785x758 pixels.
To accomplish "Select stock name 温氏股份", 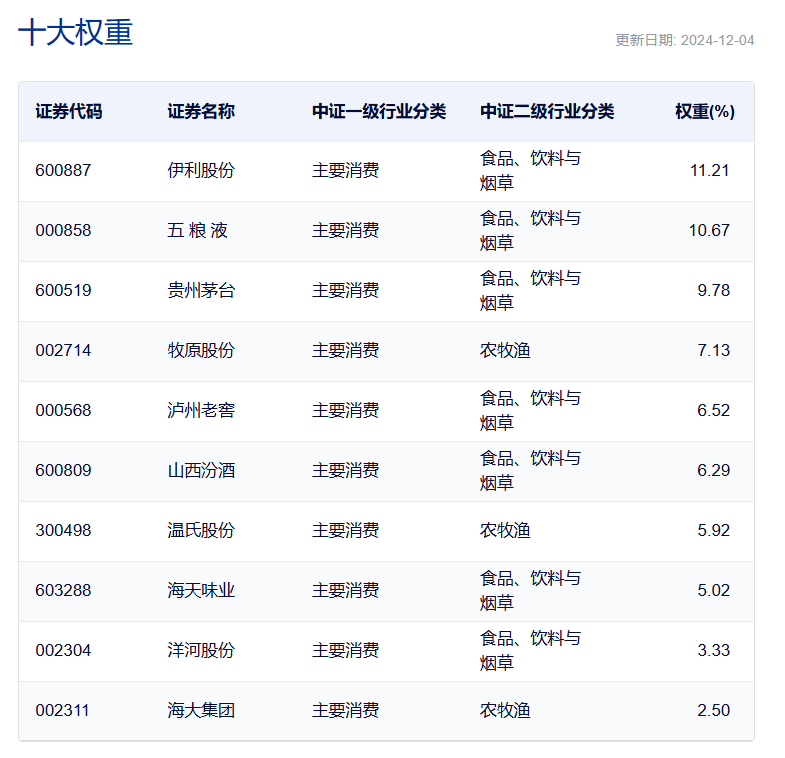I will pyautogui.click(x=201, y=531).
